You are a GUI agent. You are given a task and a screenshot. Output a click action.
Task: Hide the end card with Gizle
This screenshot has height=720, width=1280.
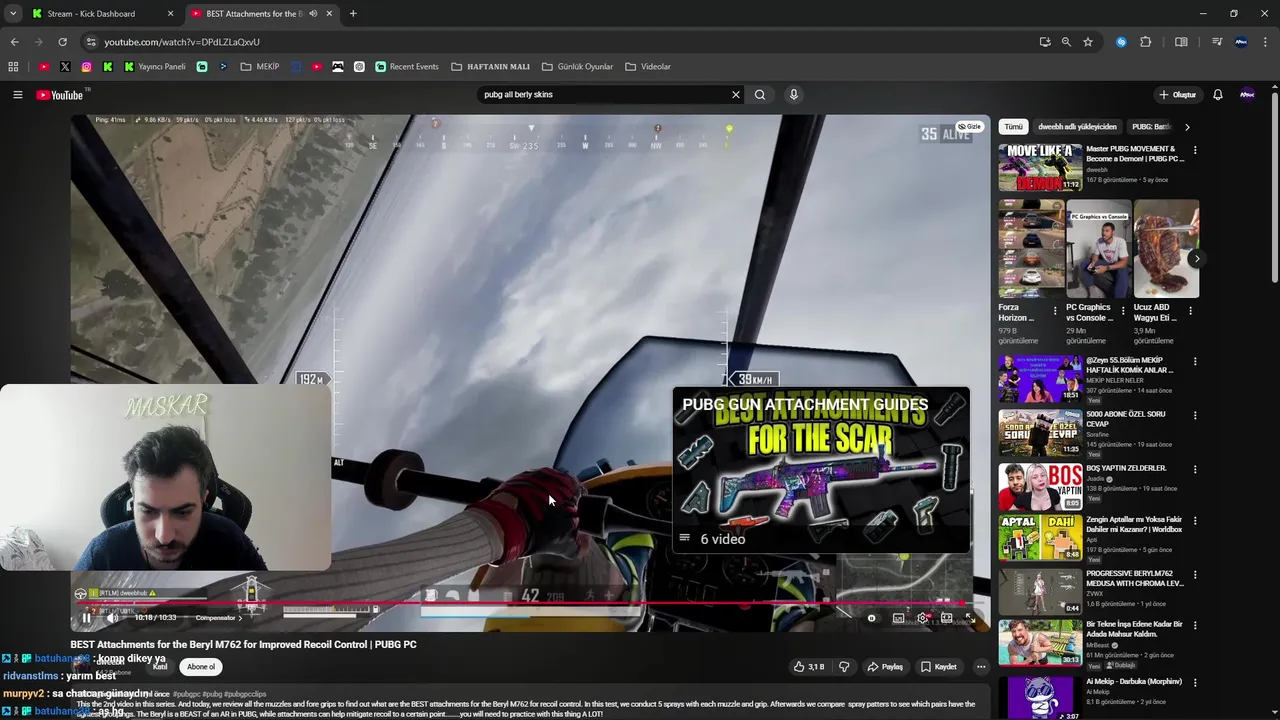970,127
